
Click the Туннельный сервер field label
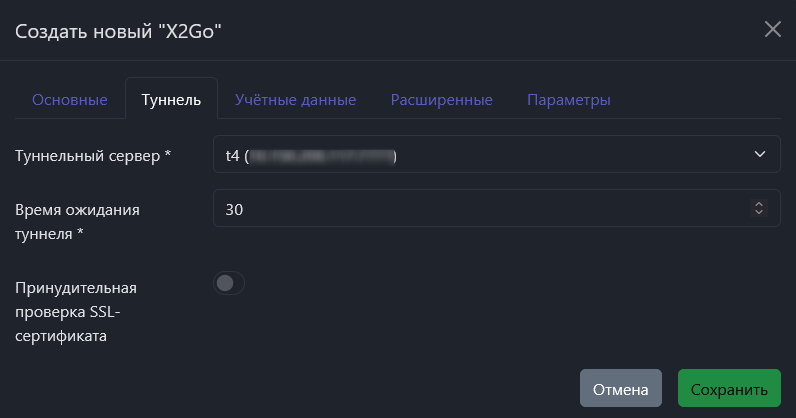93,156
